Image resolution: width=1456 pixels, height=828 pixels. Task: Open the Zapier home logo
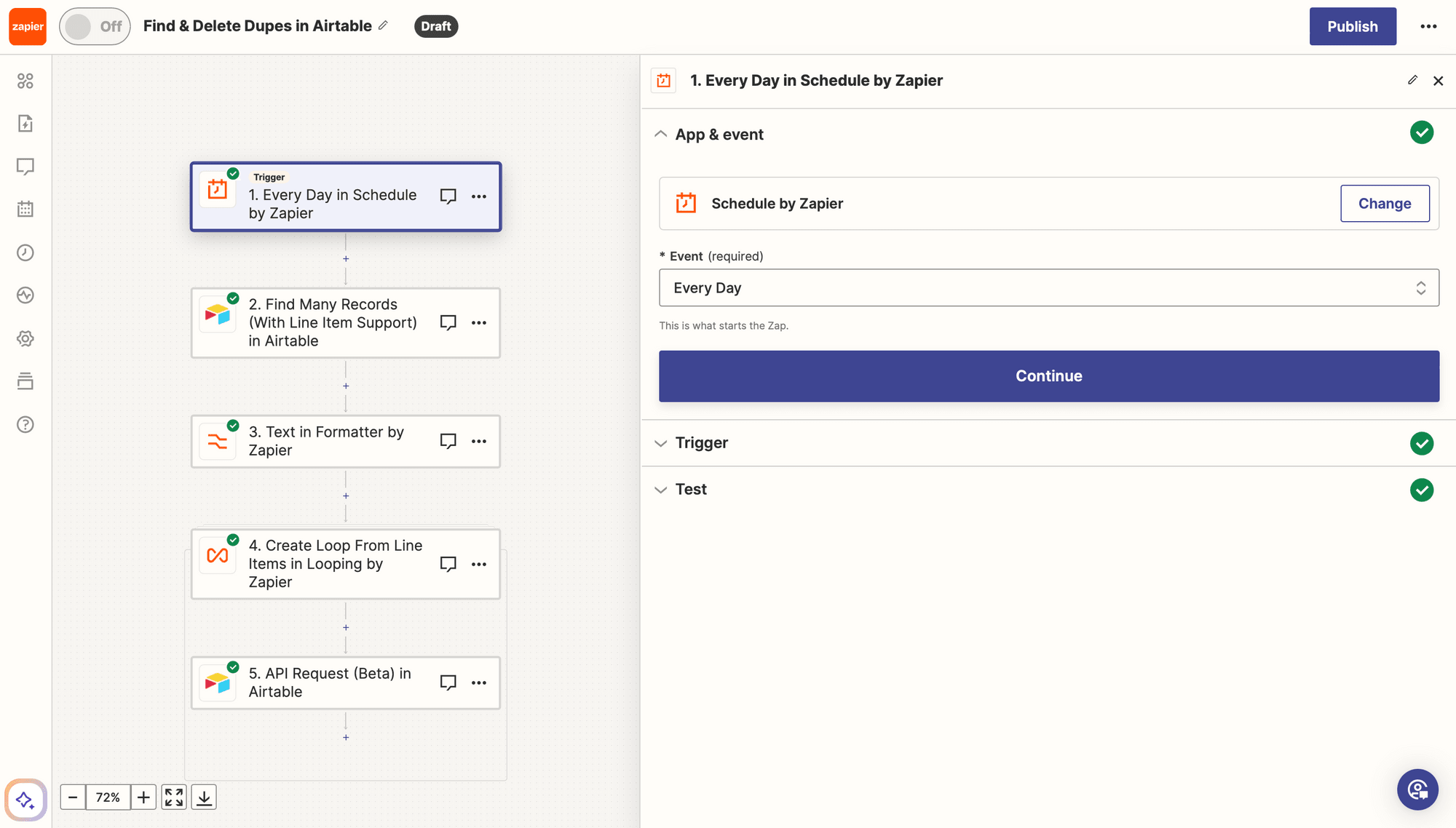point(27,26)
